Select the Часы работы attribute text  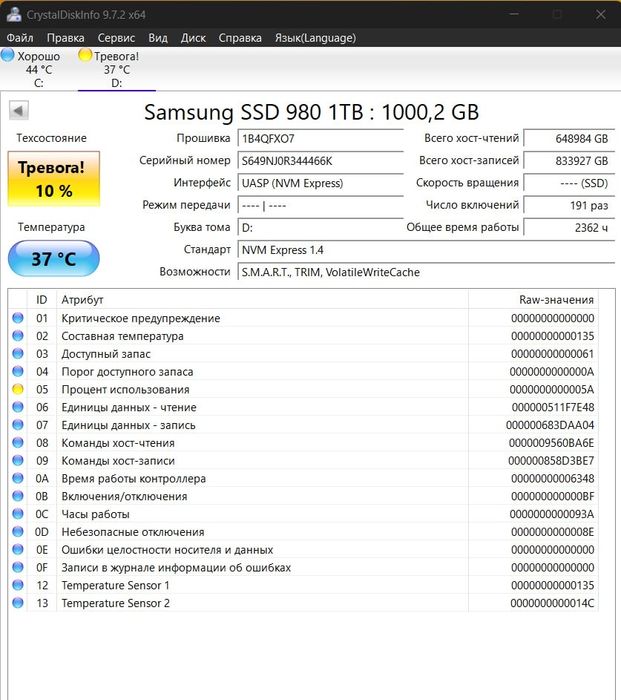pos(95,514)
